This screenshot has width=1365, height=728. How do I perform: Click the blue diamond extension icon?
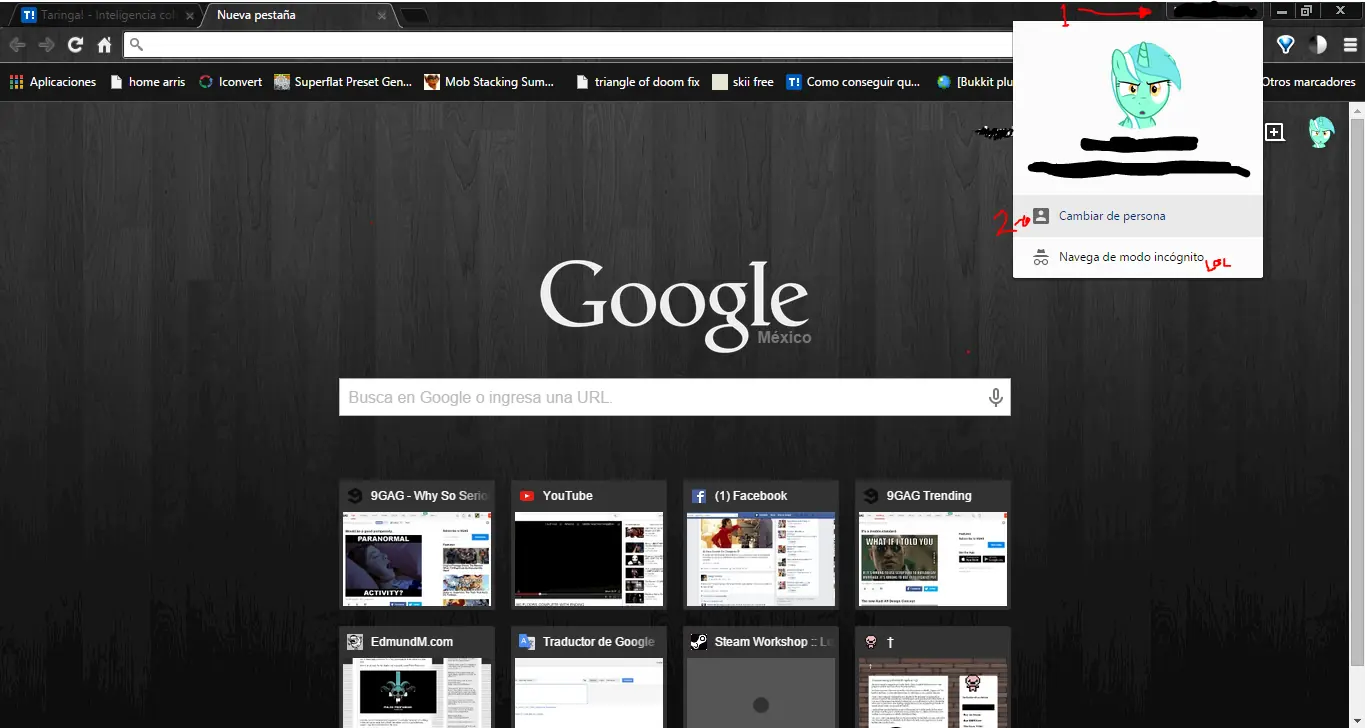coord(1286,45)
